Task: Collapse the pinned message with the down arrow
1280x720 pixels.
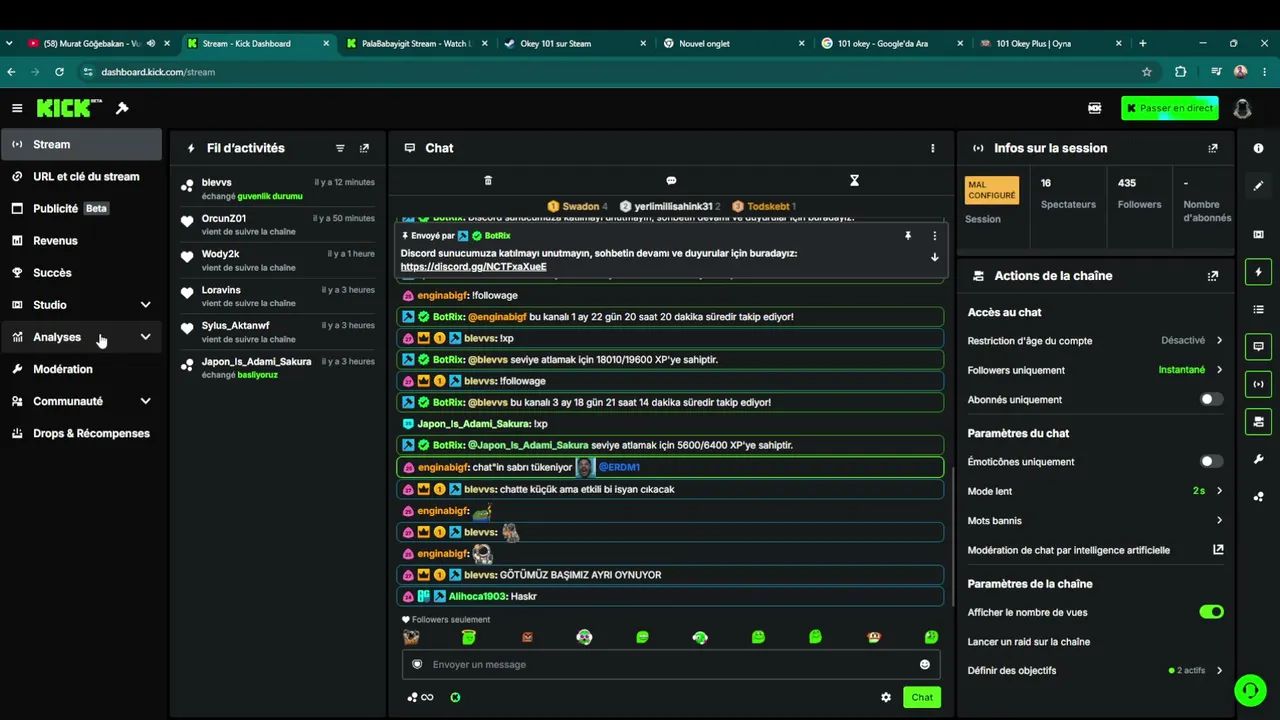Action: tap(935, 257)
